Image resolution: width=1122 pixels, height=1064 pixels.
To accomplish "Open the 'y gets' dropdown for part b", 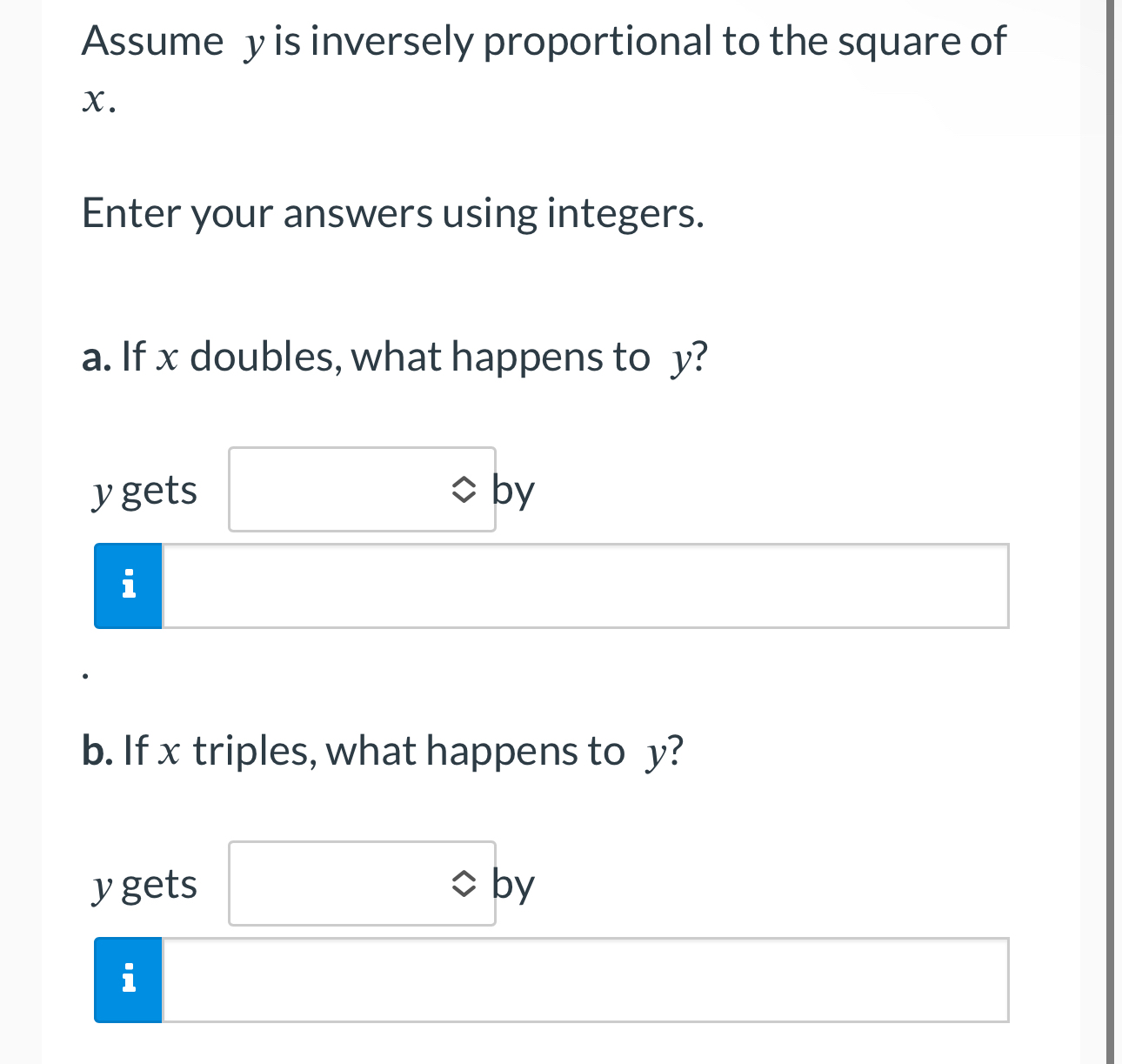I will (x=362, y=884).
